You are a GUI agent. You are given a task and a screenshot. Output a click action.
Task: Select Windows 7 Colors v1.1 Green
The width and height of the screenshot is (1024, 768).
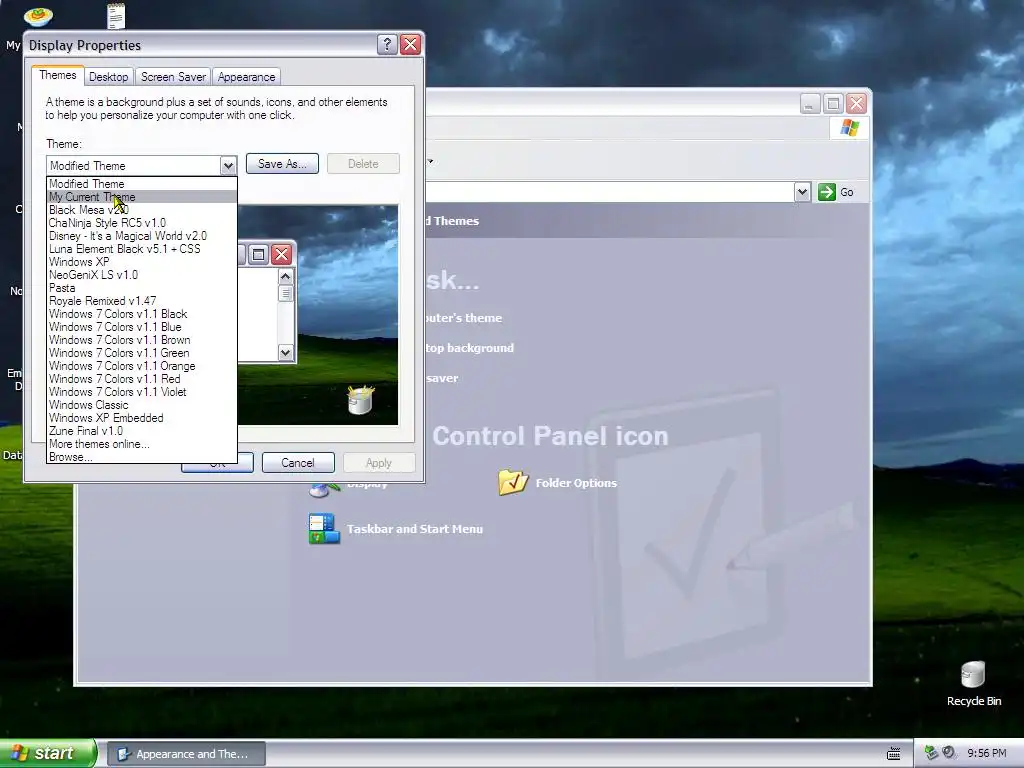[142, 353]
